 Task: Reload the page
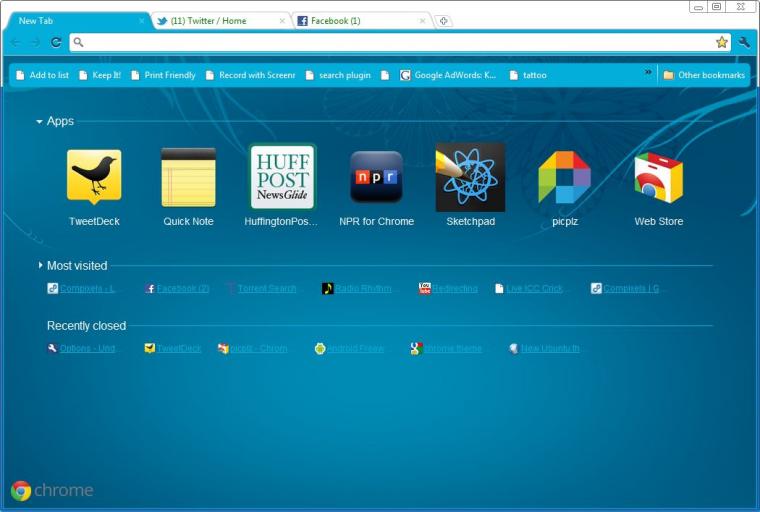click(56, 43)
